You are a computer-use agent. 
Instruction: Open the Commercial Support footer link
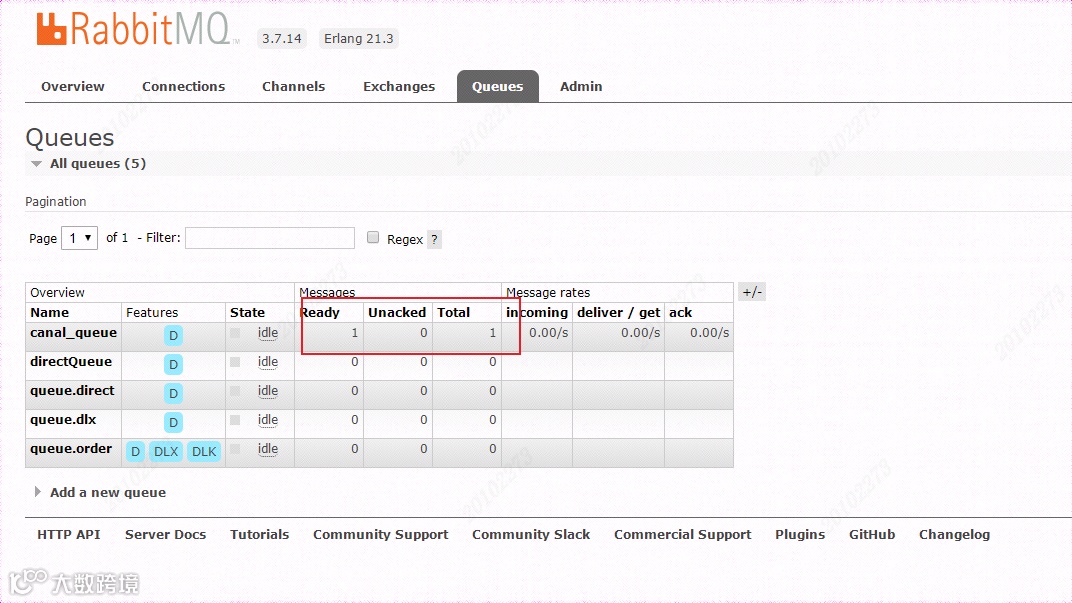pos(682,535)
